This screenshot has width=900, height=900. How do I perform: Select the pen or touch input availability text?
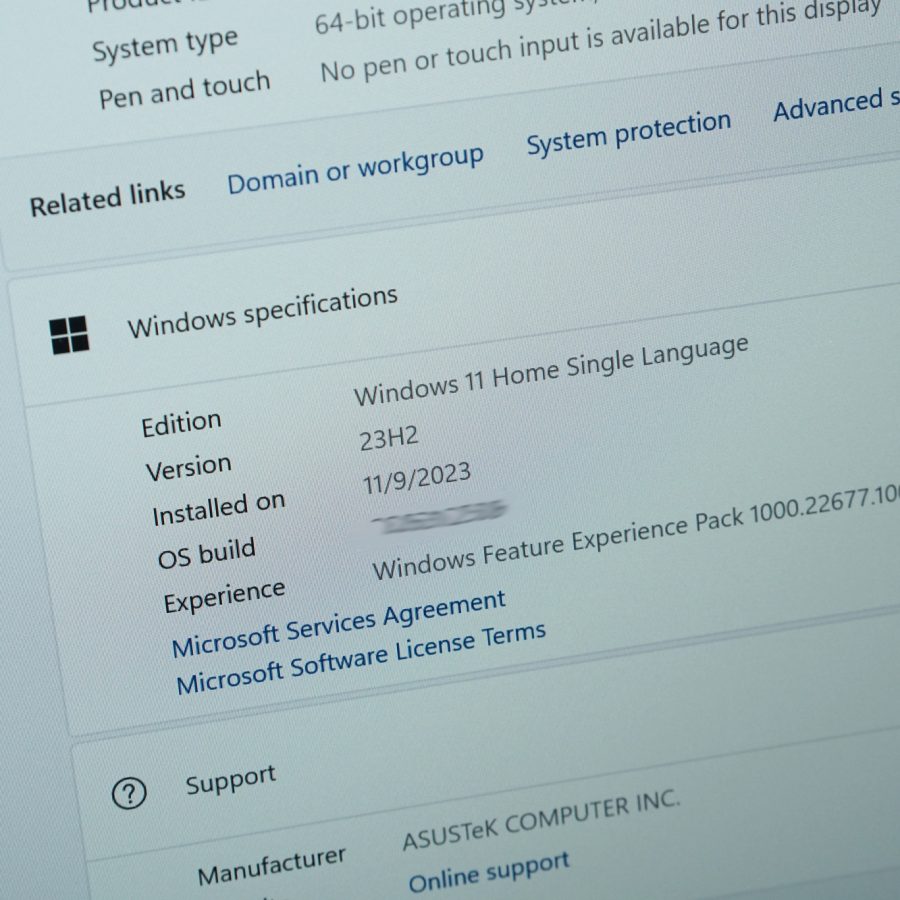600,40
